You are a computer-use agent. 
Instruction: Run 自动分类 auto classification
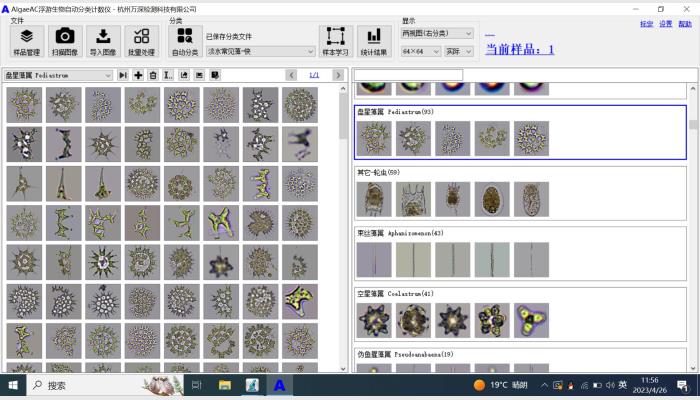tap(184, 41)
